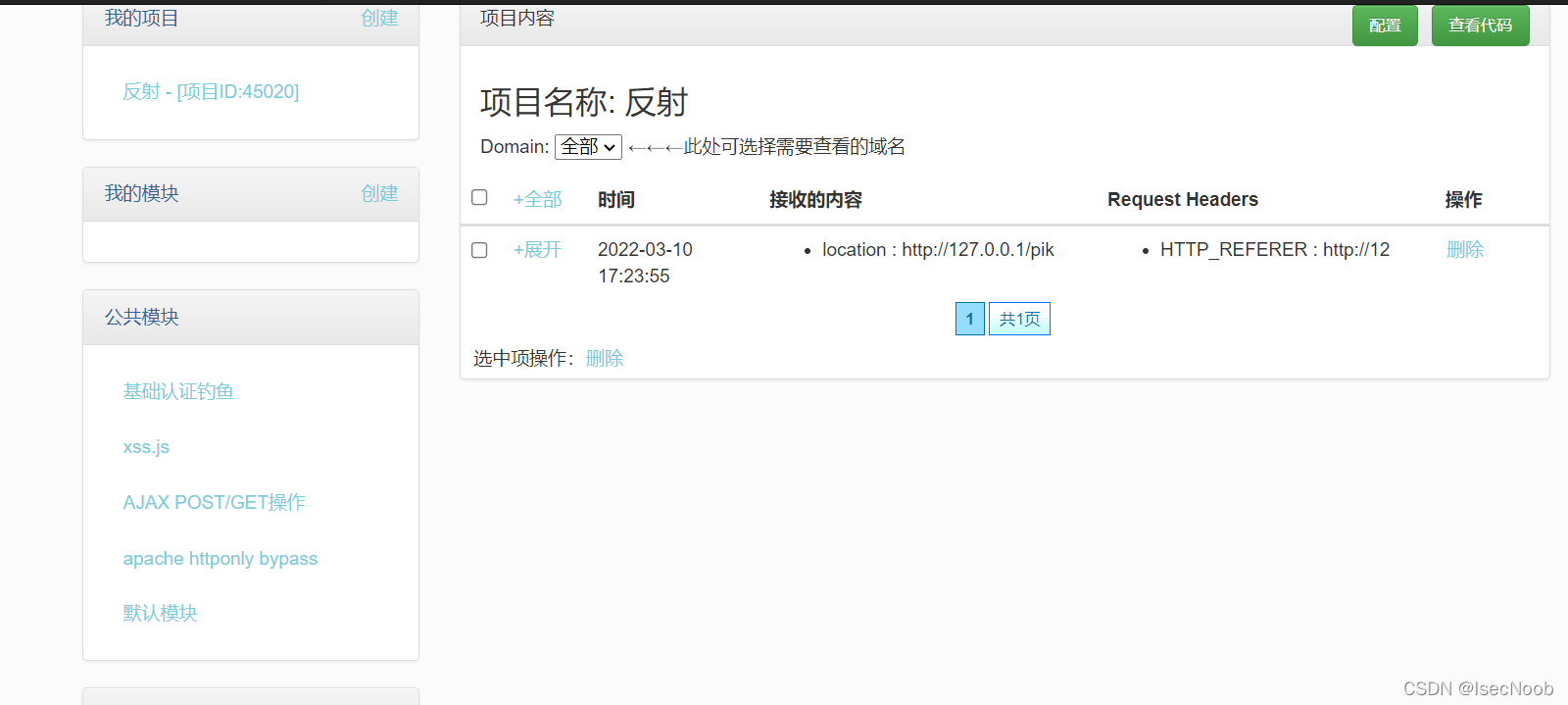
Task: Click the 我的模块 panel title
Action: (141, 193)
